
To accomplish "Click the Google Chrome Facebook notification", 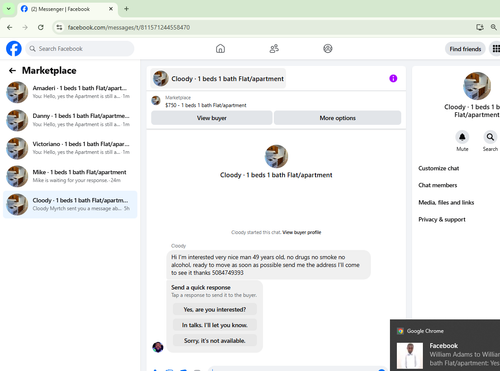I will coord(445,345).
